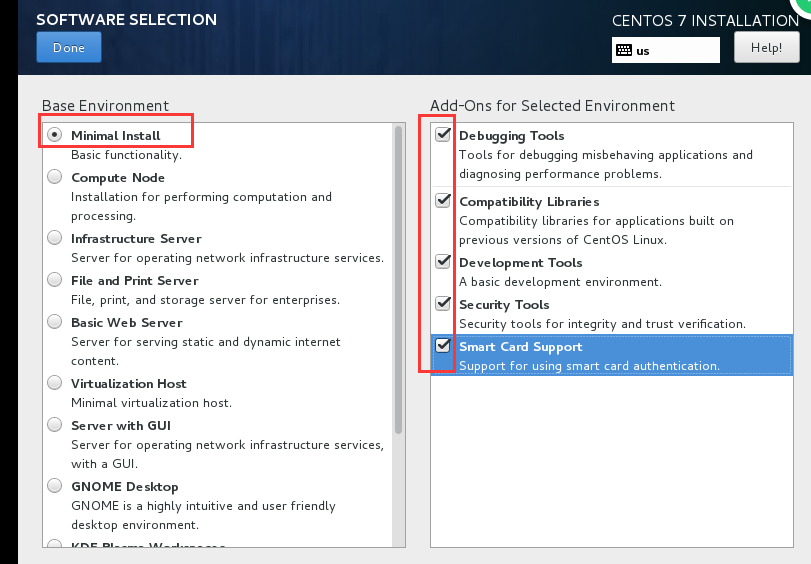Viewport: 811px width, 564px height.
Task: Click the 'File and Print Server' label
Action: coord(135,280)
